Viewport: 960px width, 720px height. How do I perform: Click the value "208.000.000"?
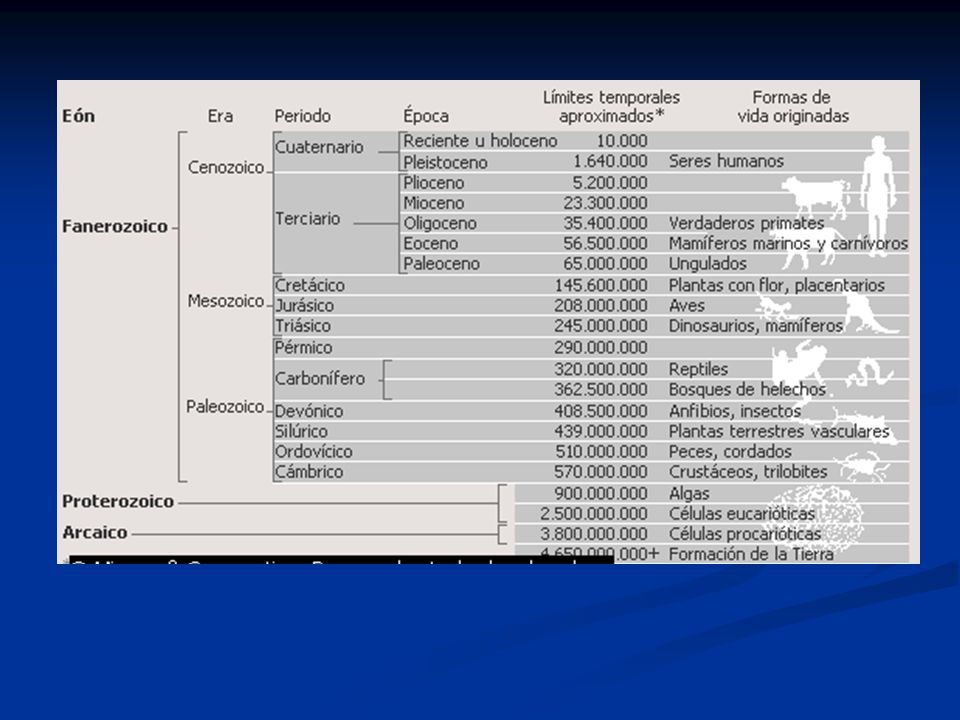pos(601,306)
